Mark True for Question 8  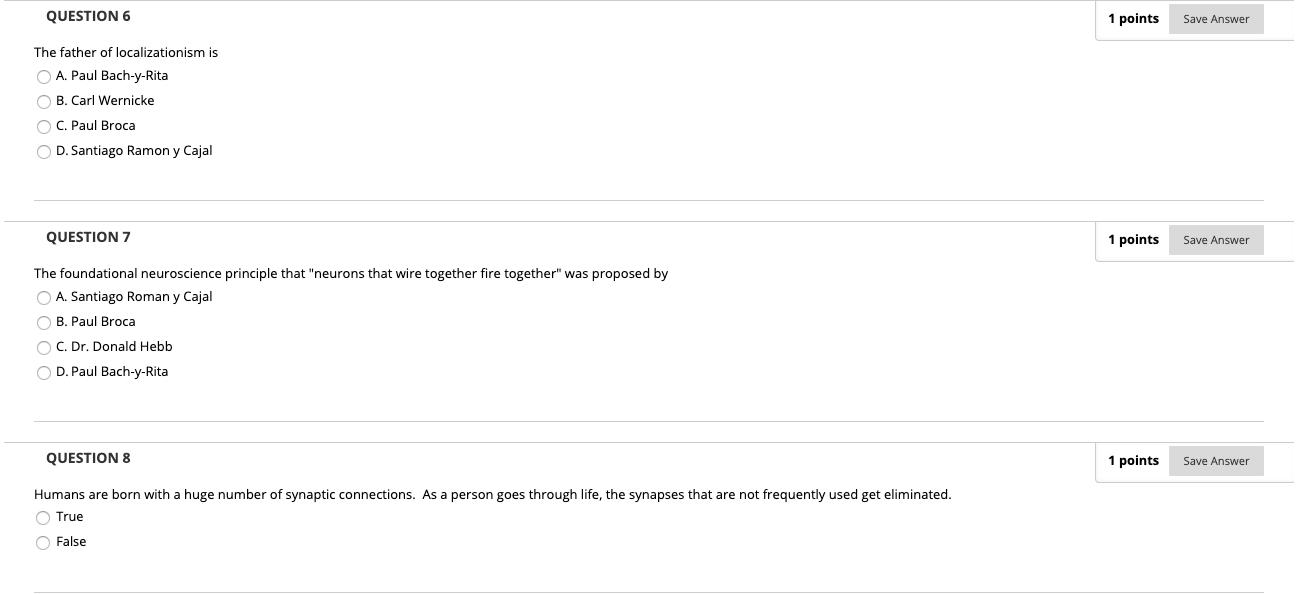tap(44, 517)
